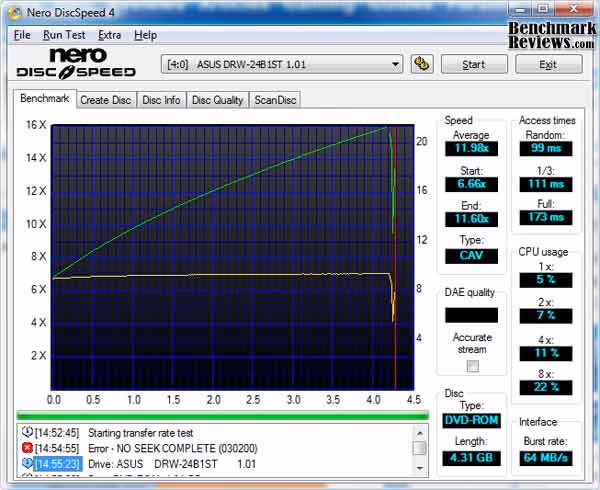Click the options icon beside the drive selector
600x490 pixels.
(422, 64)
